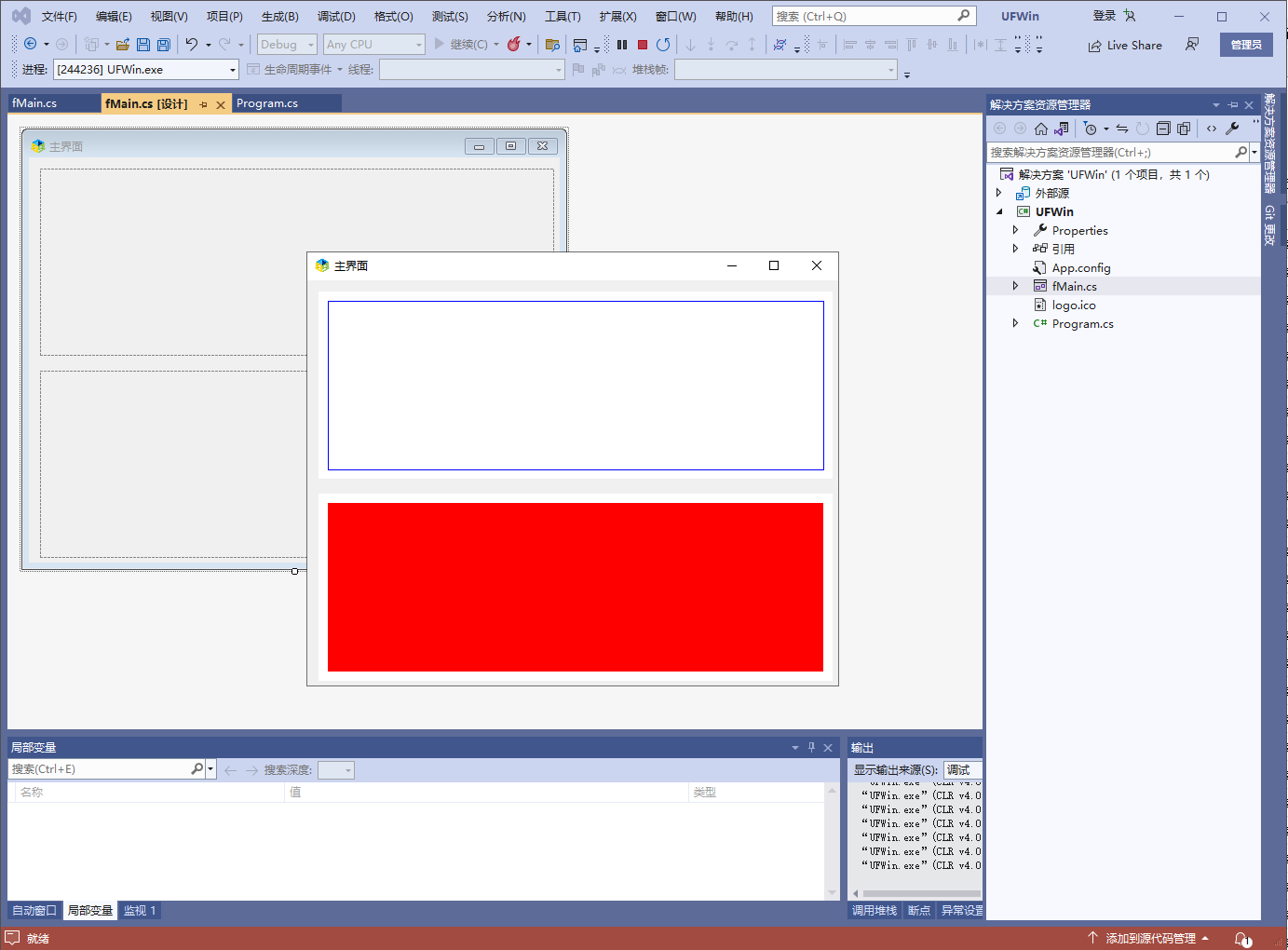Click the pending changes filter clock icon
The image size is (1288, 950).
[x=1091, y=129]
